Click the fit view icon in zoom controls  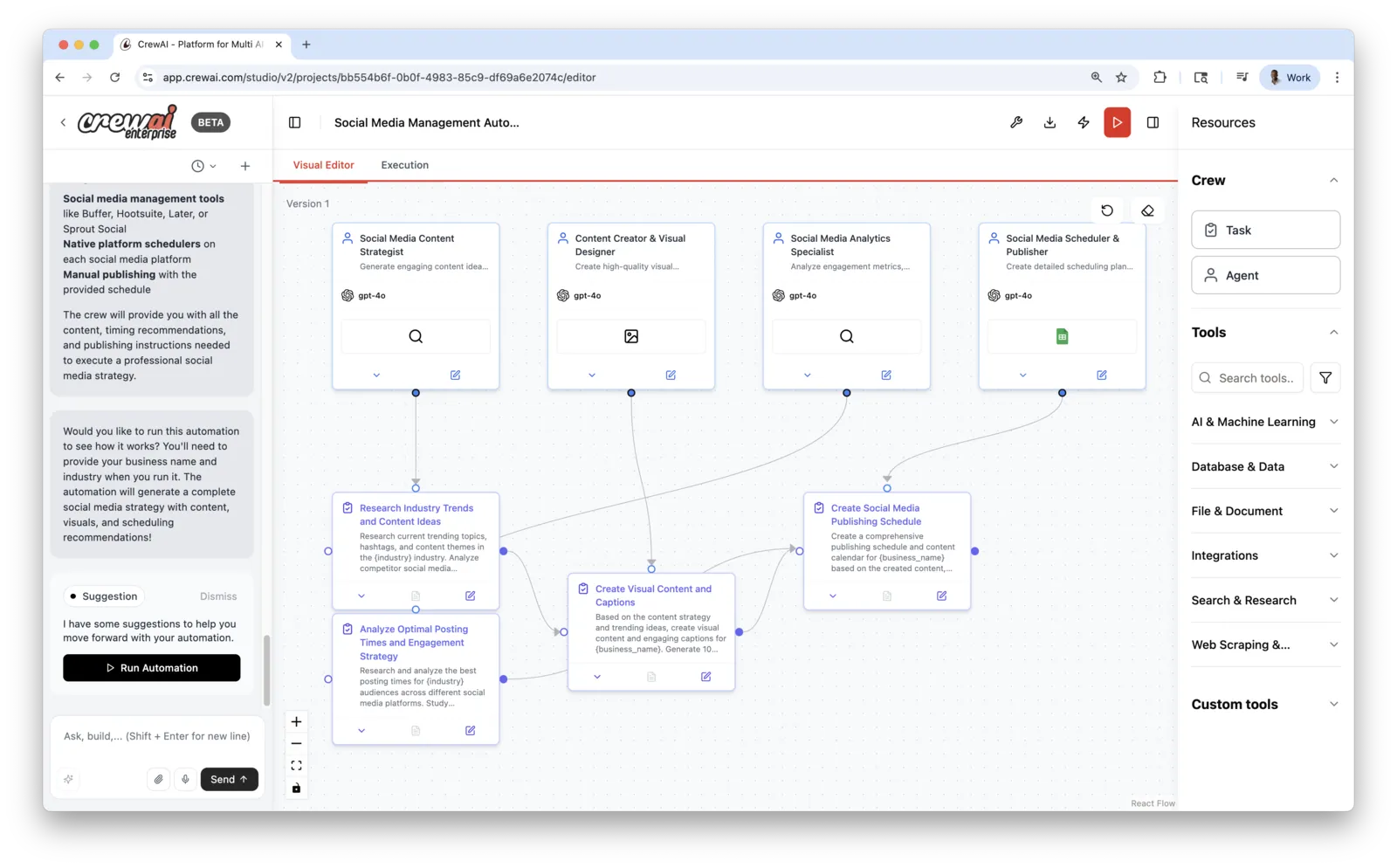coord(296,766)
